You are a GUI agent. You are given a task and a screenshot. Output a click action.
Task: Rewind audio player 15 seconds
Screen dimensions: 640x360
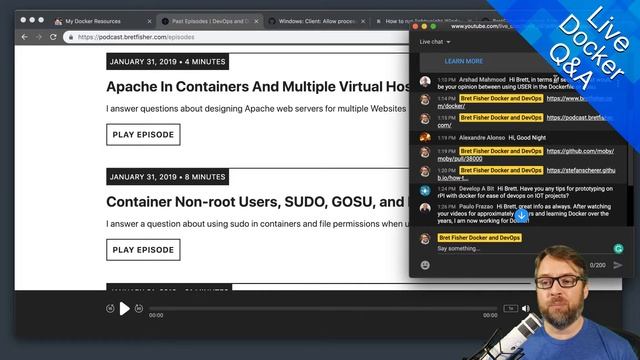pyautogui.click(x=110, y=309)
